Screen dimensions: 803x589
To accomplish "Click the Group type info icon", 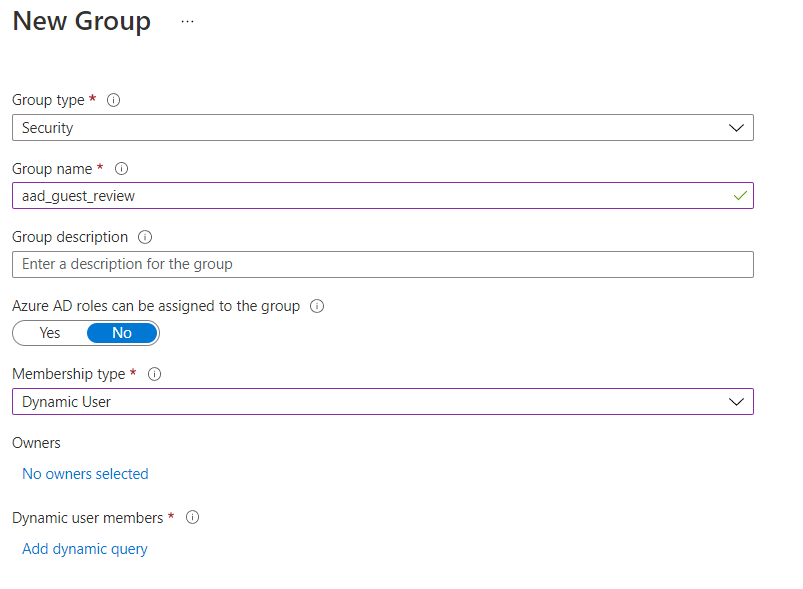I will coord(114,100).
